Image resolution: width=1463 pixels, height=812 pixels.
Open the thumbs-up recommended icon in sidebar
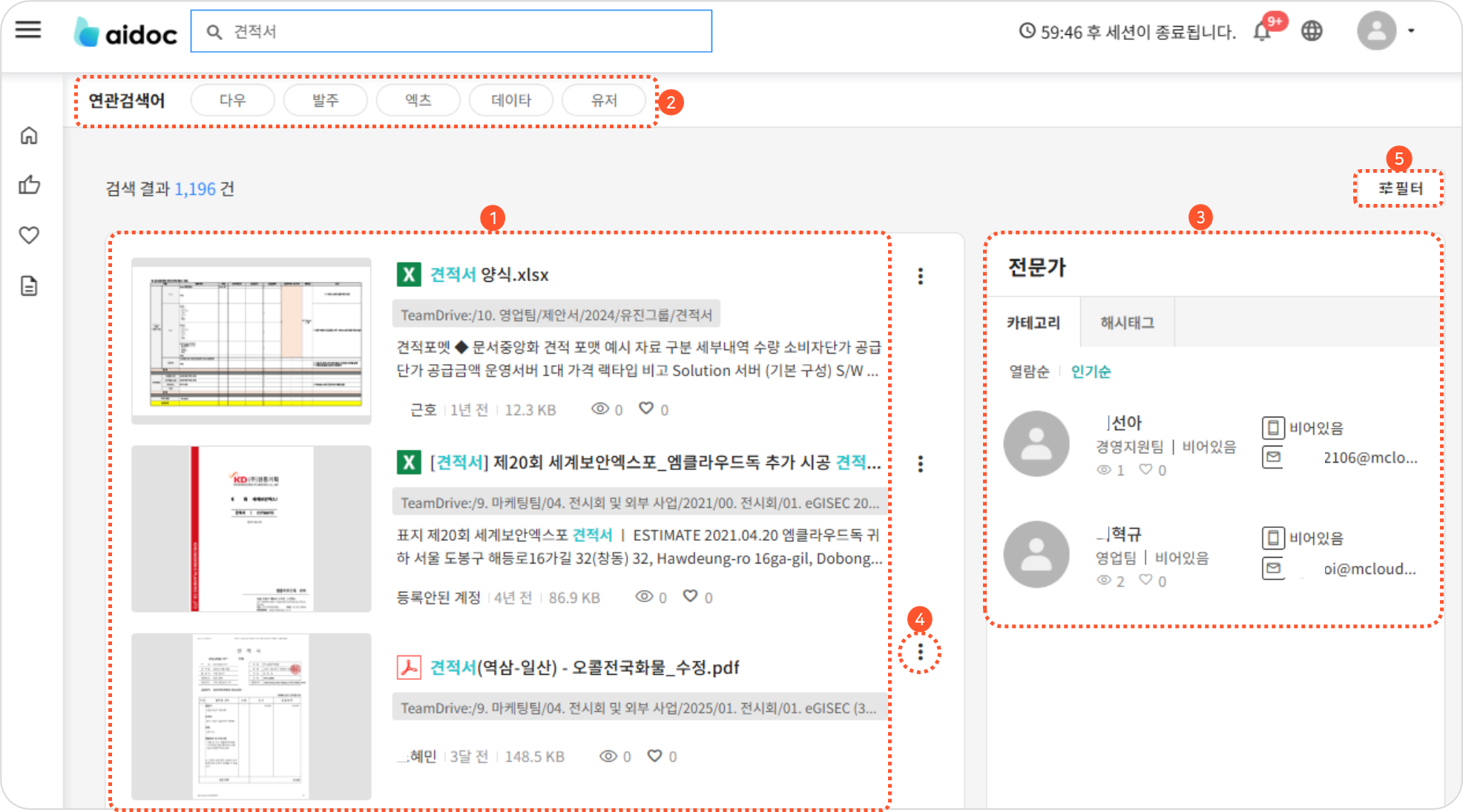29,185
